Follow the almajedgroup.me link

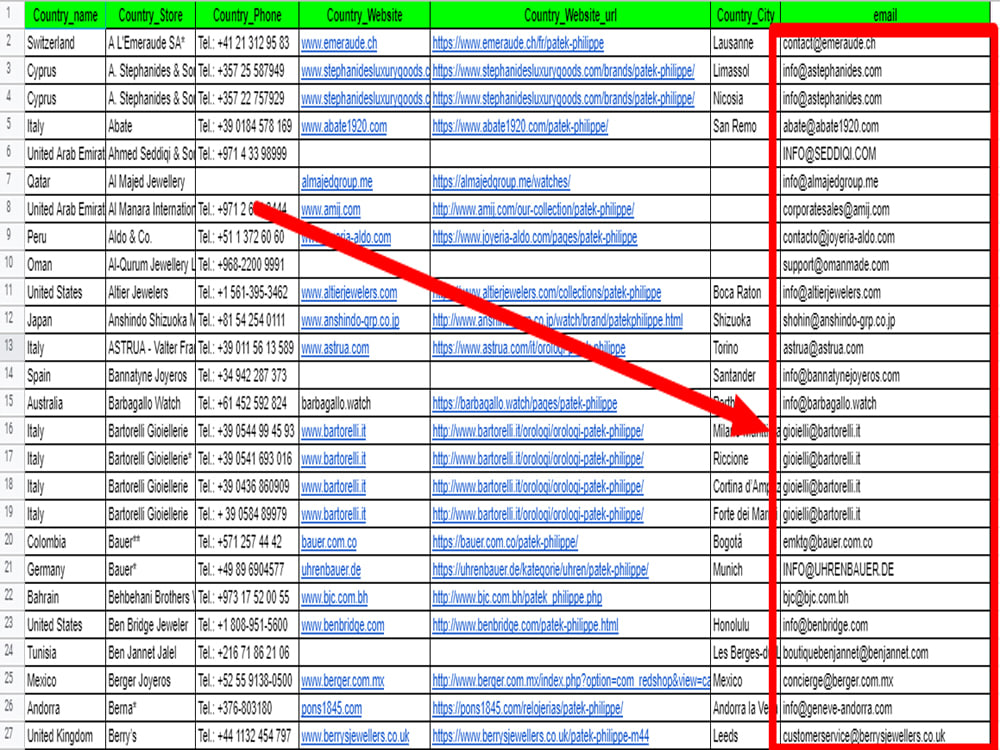(337, 182)
